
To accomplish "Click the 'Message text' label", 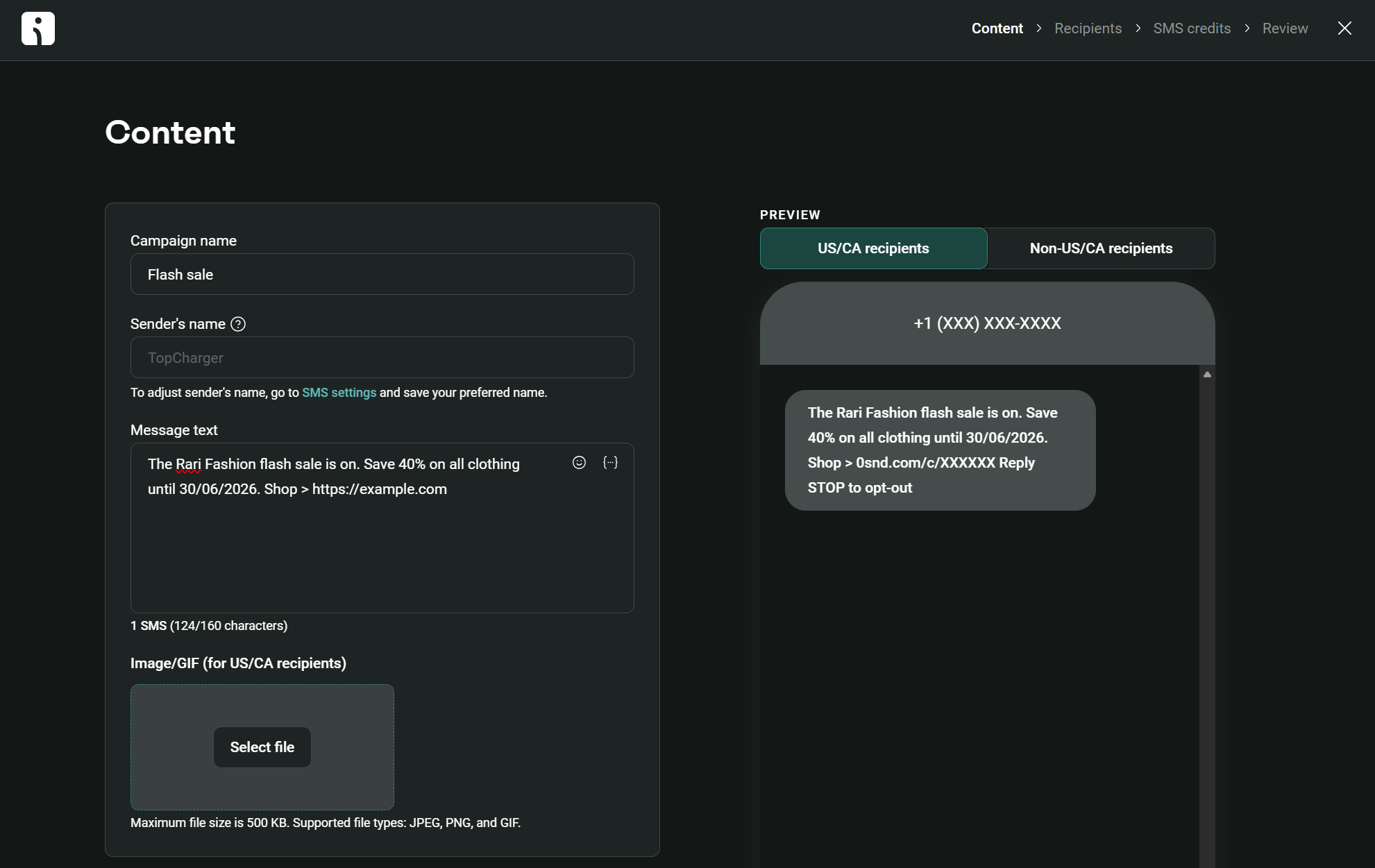I will (174, 430).
